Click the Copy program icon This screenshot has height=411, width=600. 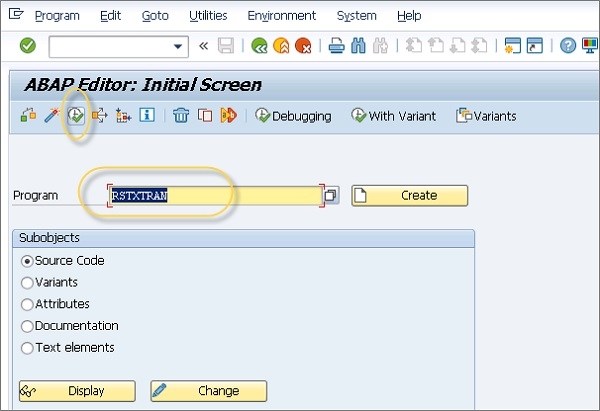click(x=205, y=115)
